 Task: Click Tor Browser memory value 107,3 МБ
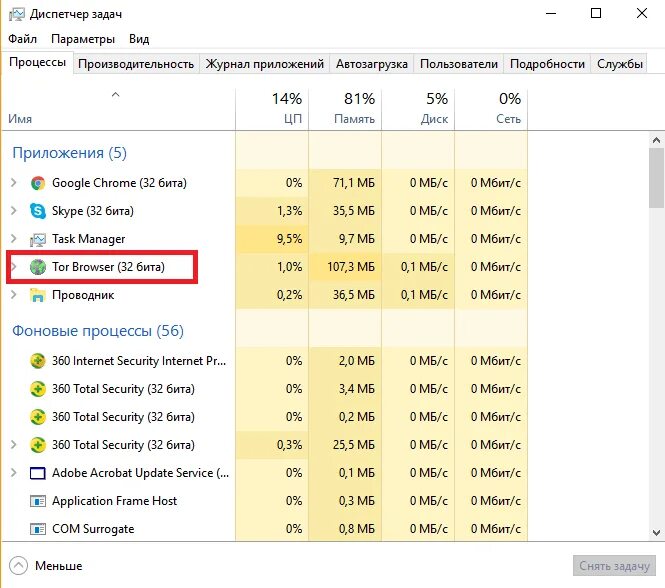(351, 267)
